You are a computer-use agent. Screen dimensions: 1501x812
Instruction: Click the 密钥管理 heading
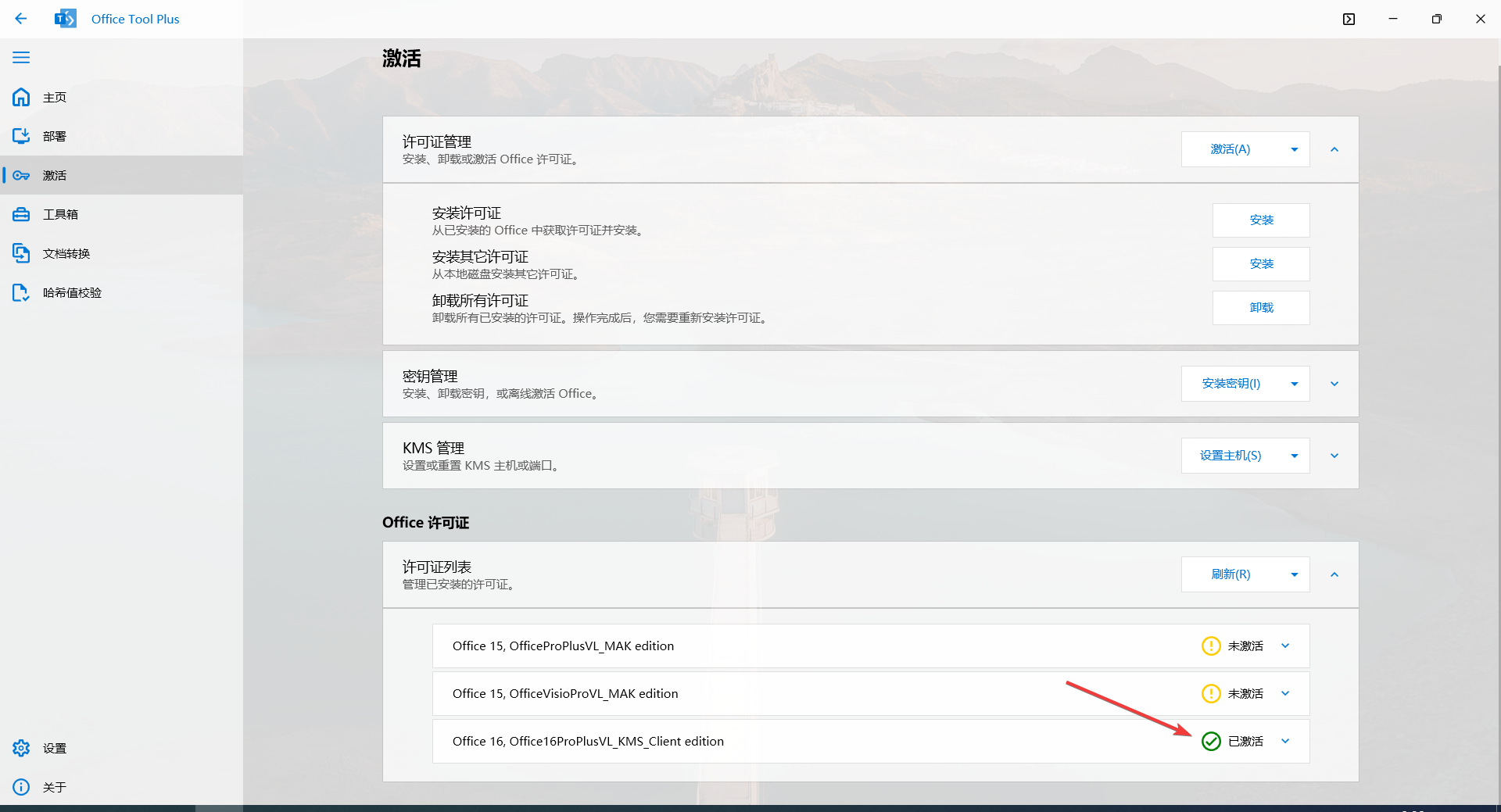tap(430, 376)
